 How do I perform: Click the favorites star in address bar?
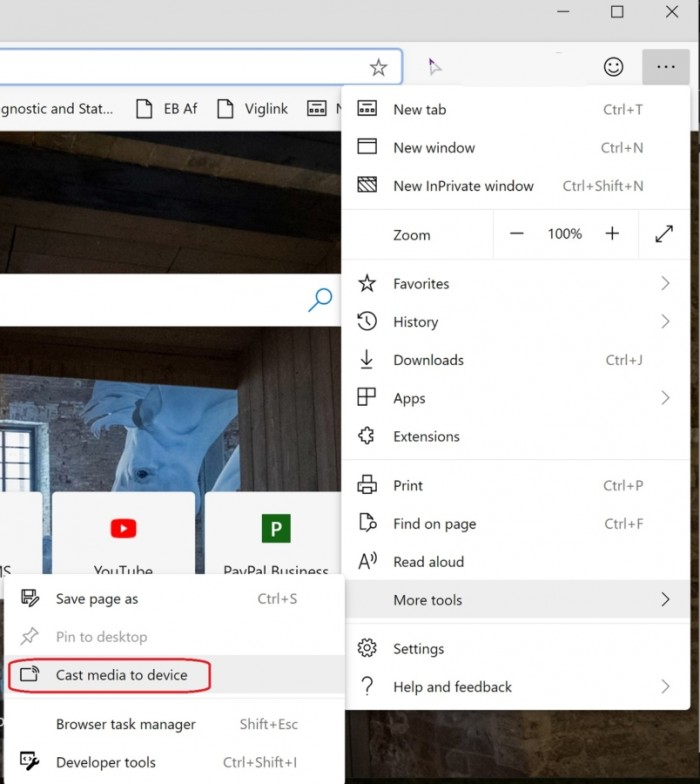tap(378, 67)
